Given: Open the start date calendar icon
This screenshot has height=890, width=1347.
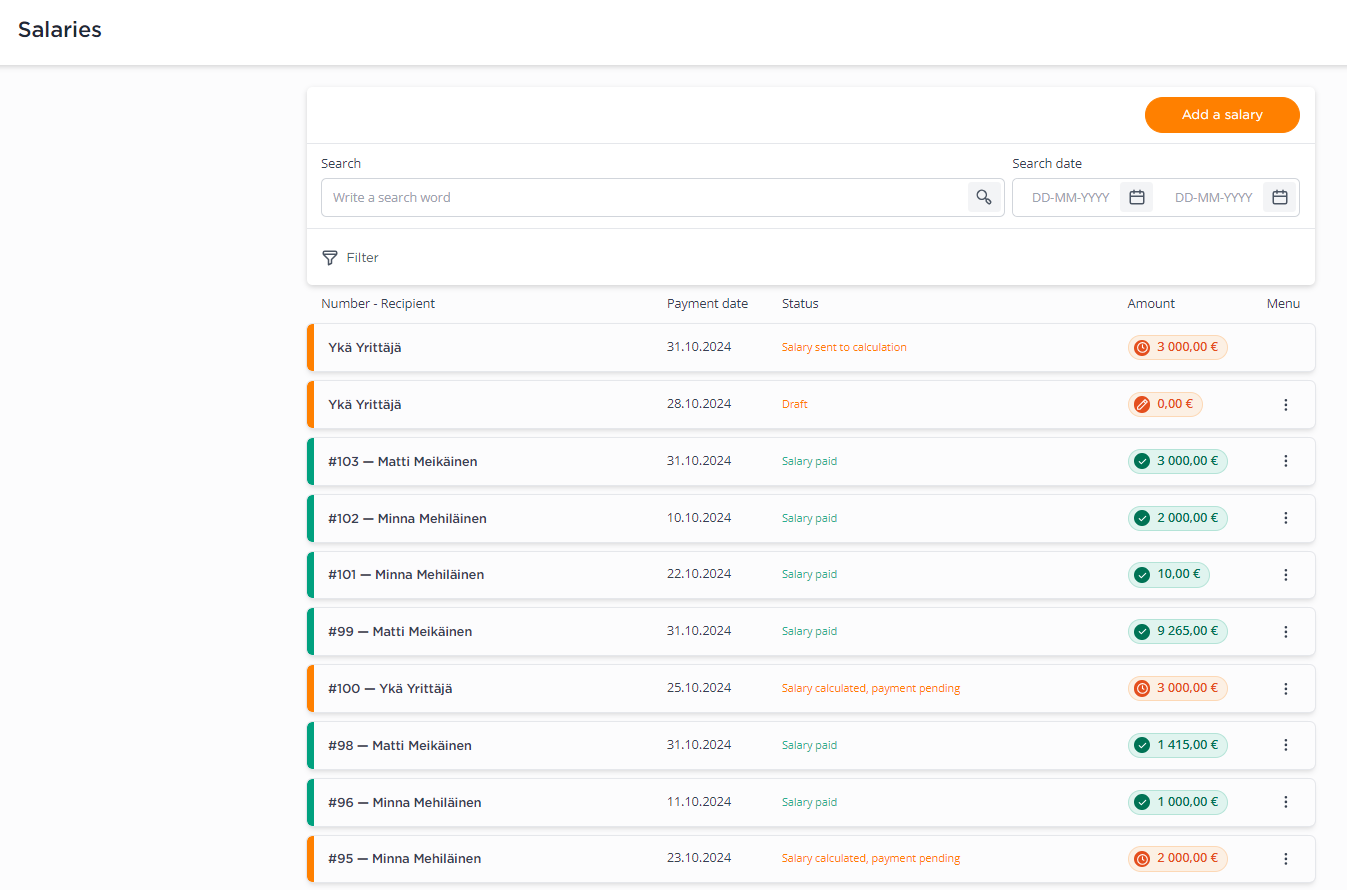Looking at the screenshot, I should 1137,197.
